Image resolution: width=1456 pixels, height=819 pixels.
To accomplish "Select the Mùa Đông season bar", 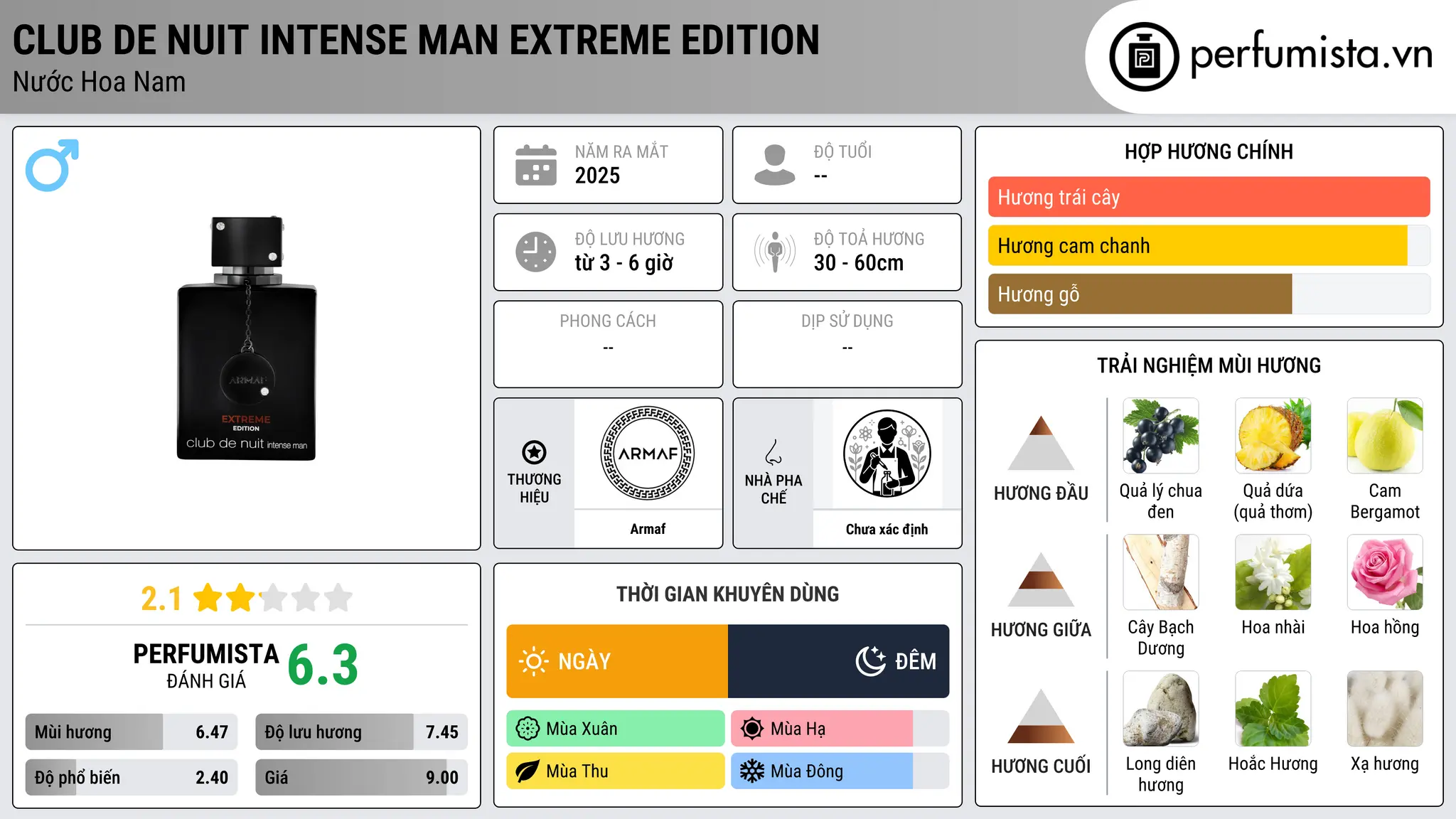I will point(840,771).
